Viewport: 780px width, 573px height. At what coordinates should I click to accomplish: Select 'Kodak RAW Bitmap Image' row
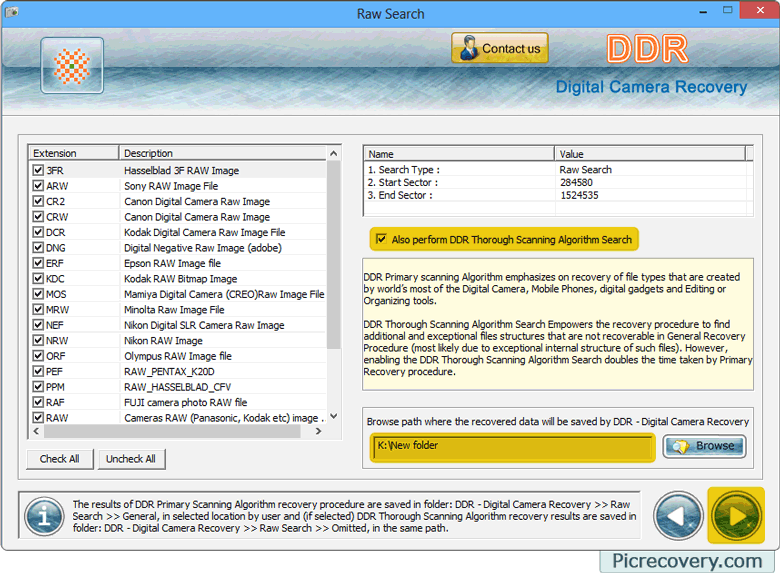coord(178,279)
